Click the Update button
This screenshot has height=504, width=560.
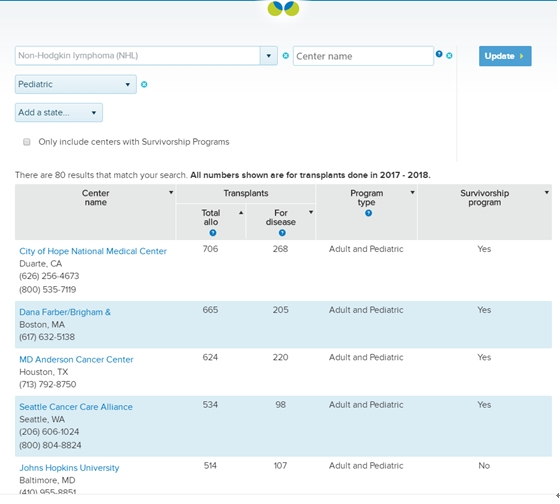(x=505, y=56)
